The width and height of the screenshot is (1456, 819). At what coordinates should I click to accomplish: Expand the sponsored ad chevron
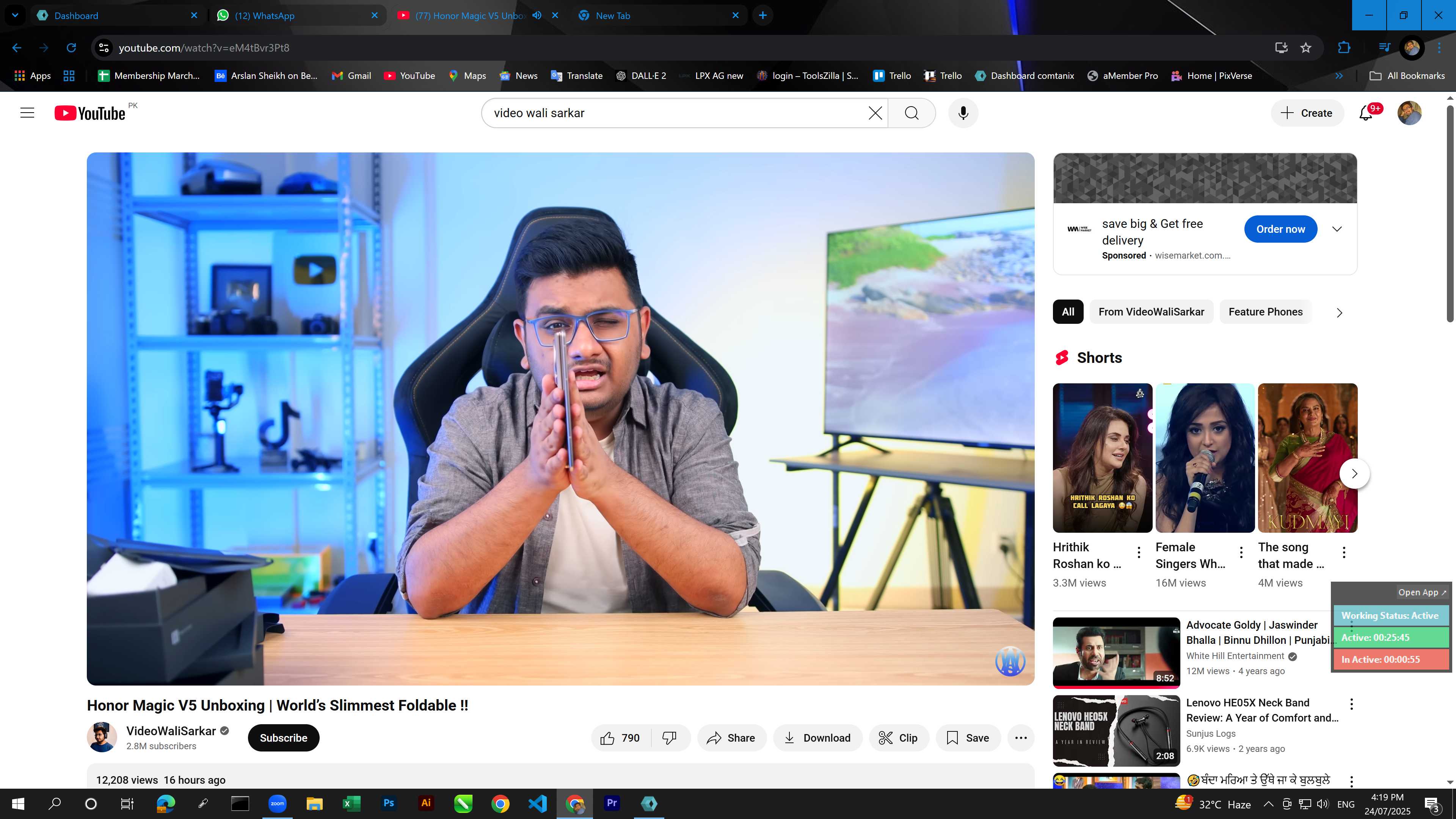pyautogui.click(x=1337, y=229)
